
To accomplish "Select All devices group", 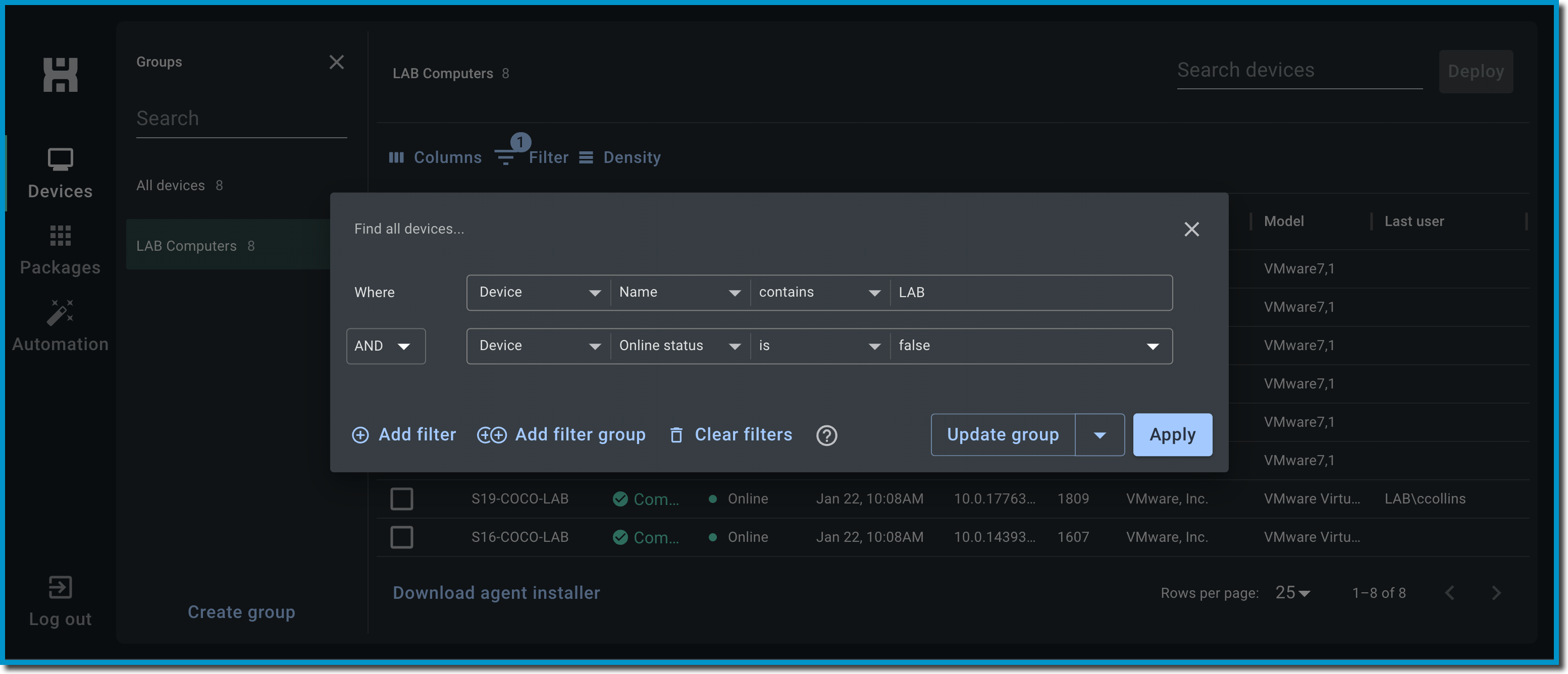I will (x=180, y=186).
